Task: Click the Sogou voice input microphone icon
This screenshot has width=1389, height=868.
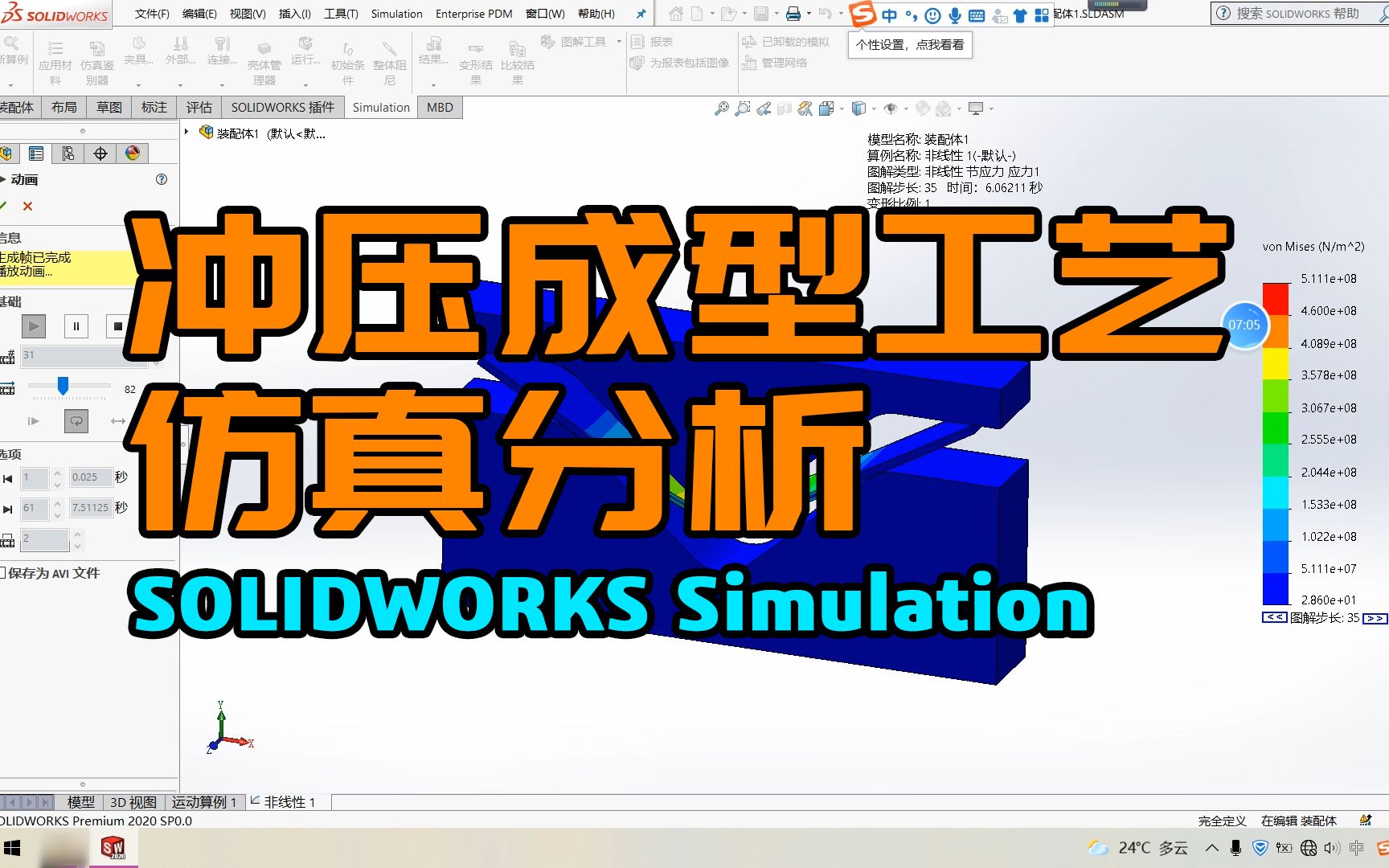Action: pos(955,15)
